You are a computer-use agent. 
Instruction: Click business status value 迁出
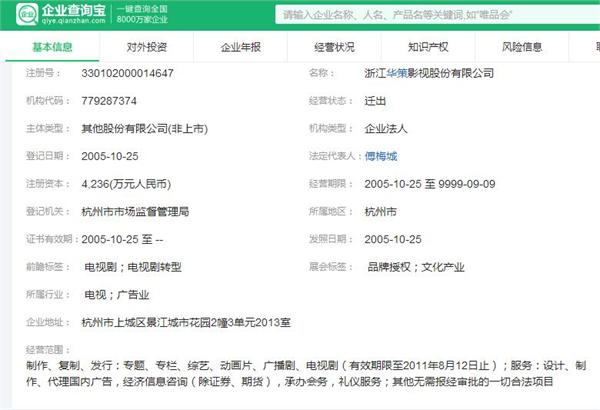(375, 101)
